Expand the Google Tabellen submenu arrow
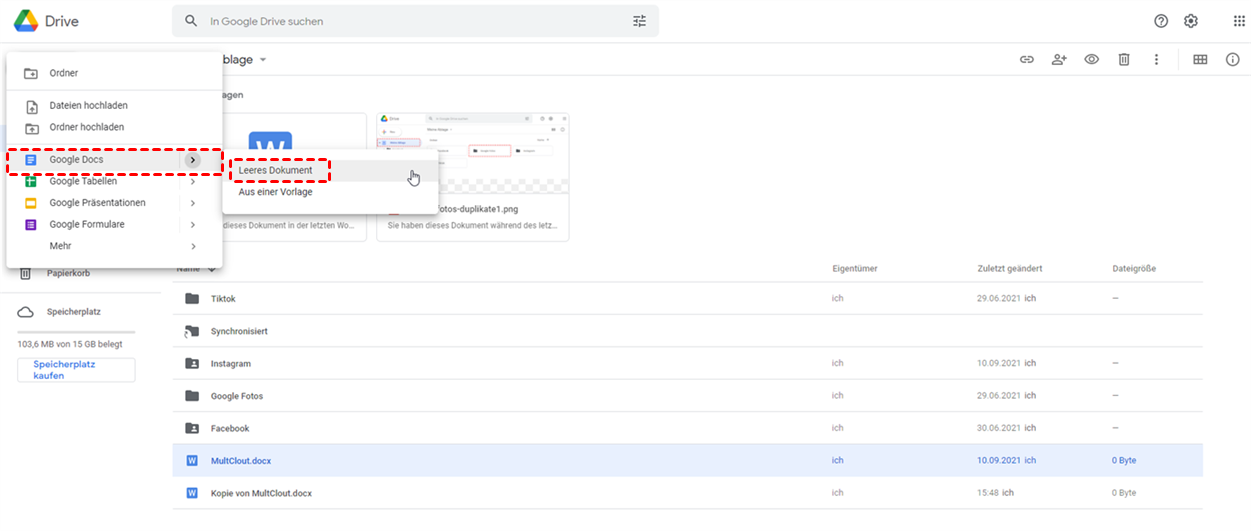The width and height of the screenshot is (1251, 531). [193, 182]
